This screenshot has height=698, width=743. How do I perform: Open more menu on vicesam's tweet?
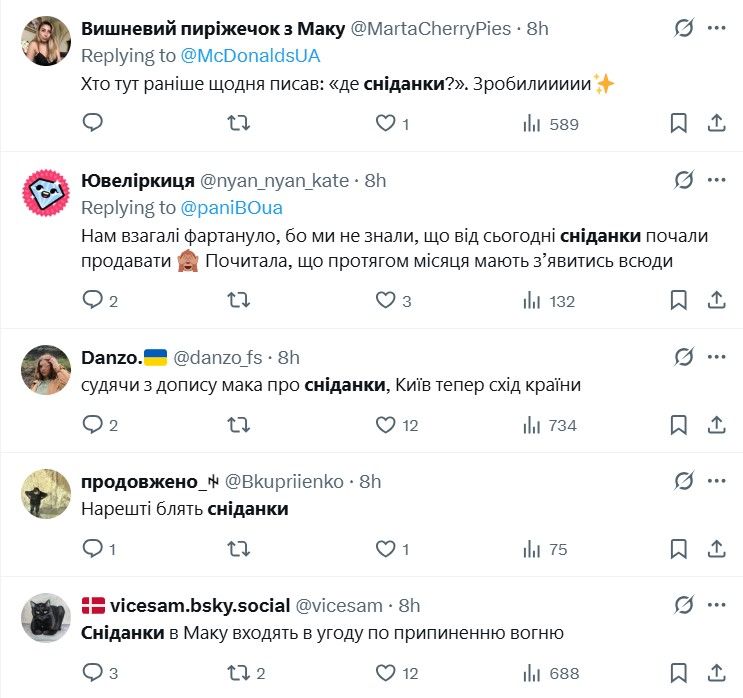click(x=716, y=605)
